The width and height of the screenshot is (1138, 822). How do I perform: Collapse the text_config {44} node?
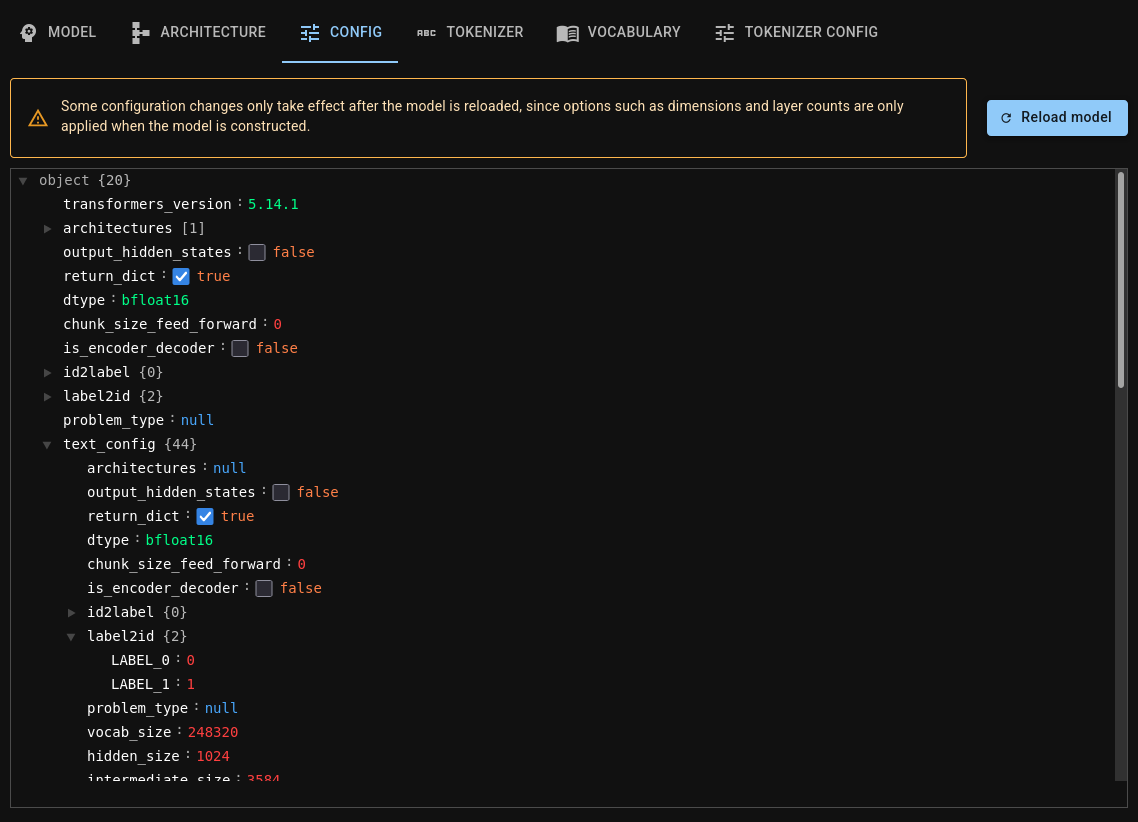[x=47, y=445]
